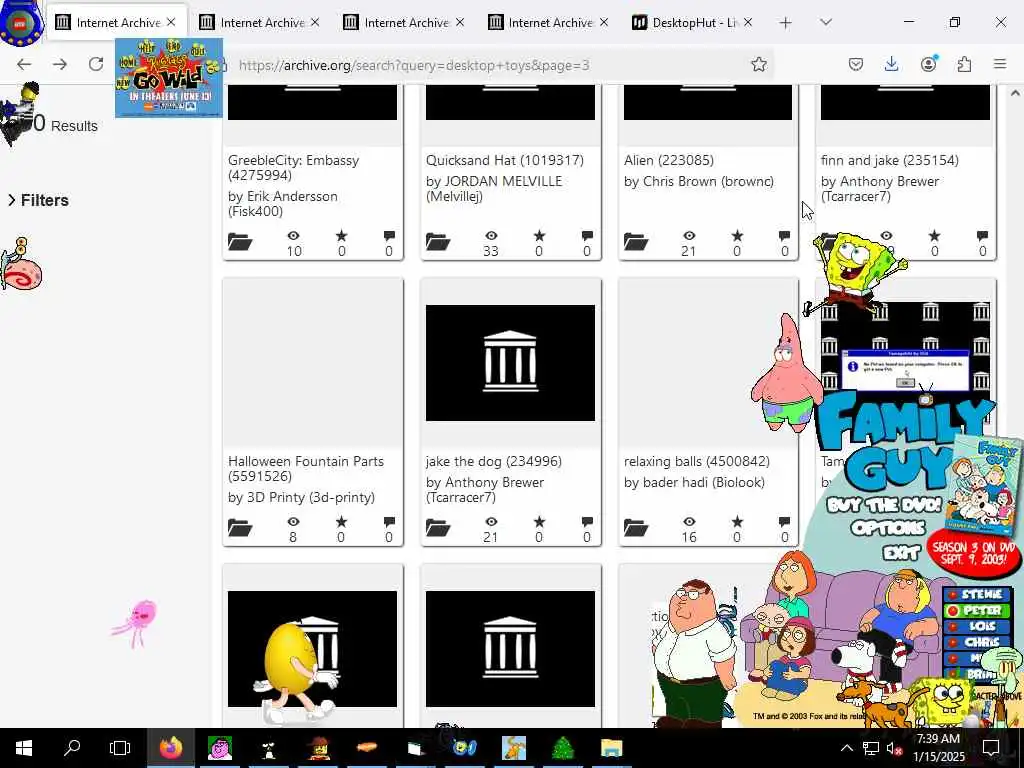1024x768 pixels.
Task: Click folder icon on Quicksand Hat card
Action: coord(438,242)
